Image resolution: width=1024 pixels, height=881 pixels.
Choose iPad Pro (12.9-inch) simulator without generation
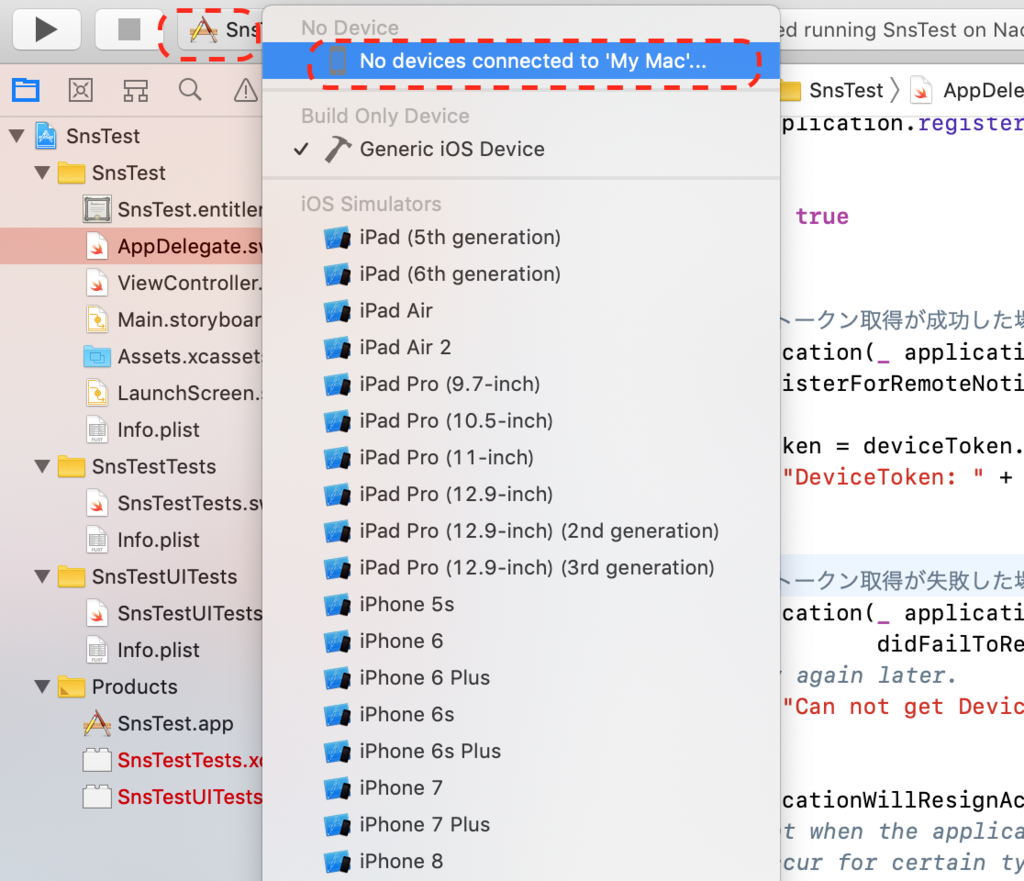click(521, 494)
